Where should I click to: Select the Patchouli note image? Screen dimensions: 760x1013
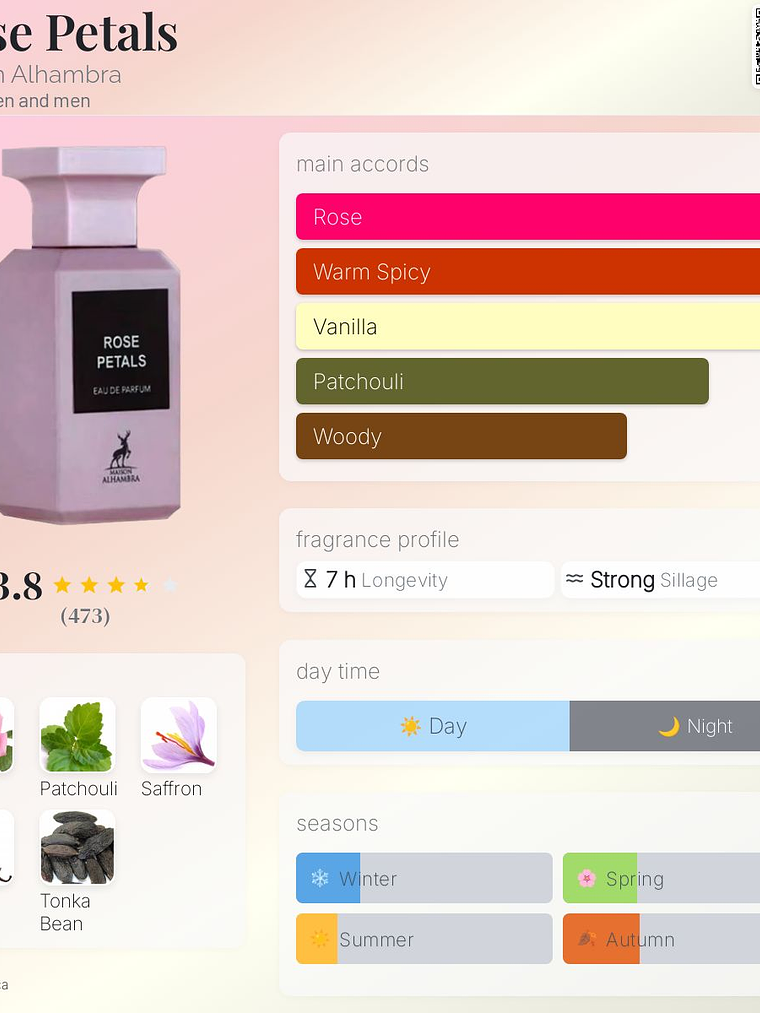pyautogui.click(x=78, y=735)
